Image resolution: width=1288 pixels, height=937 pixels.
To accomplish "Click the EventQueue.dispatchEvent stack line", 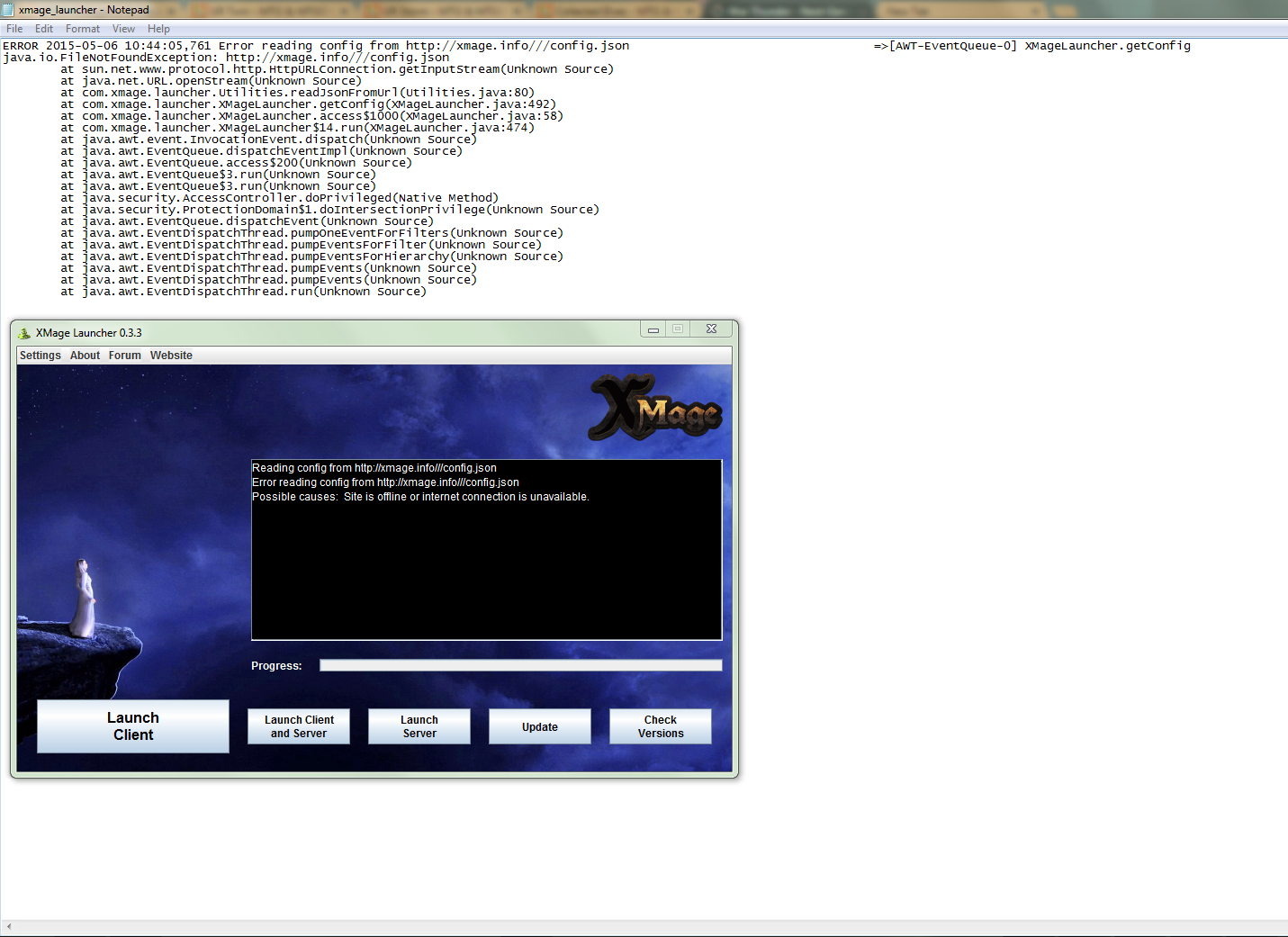I will pos(247,221).
